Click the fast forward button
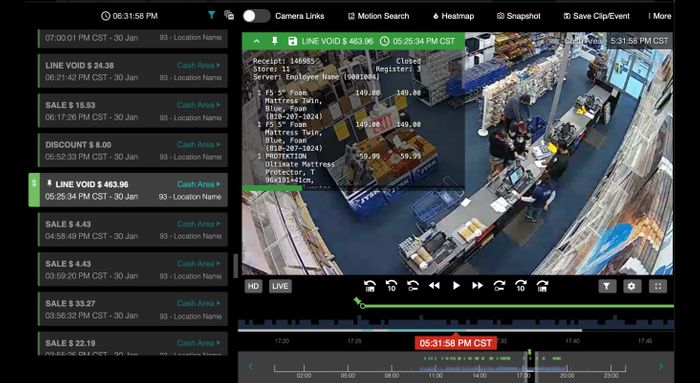This screenshot has height=383, width=700. 477,286
